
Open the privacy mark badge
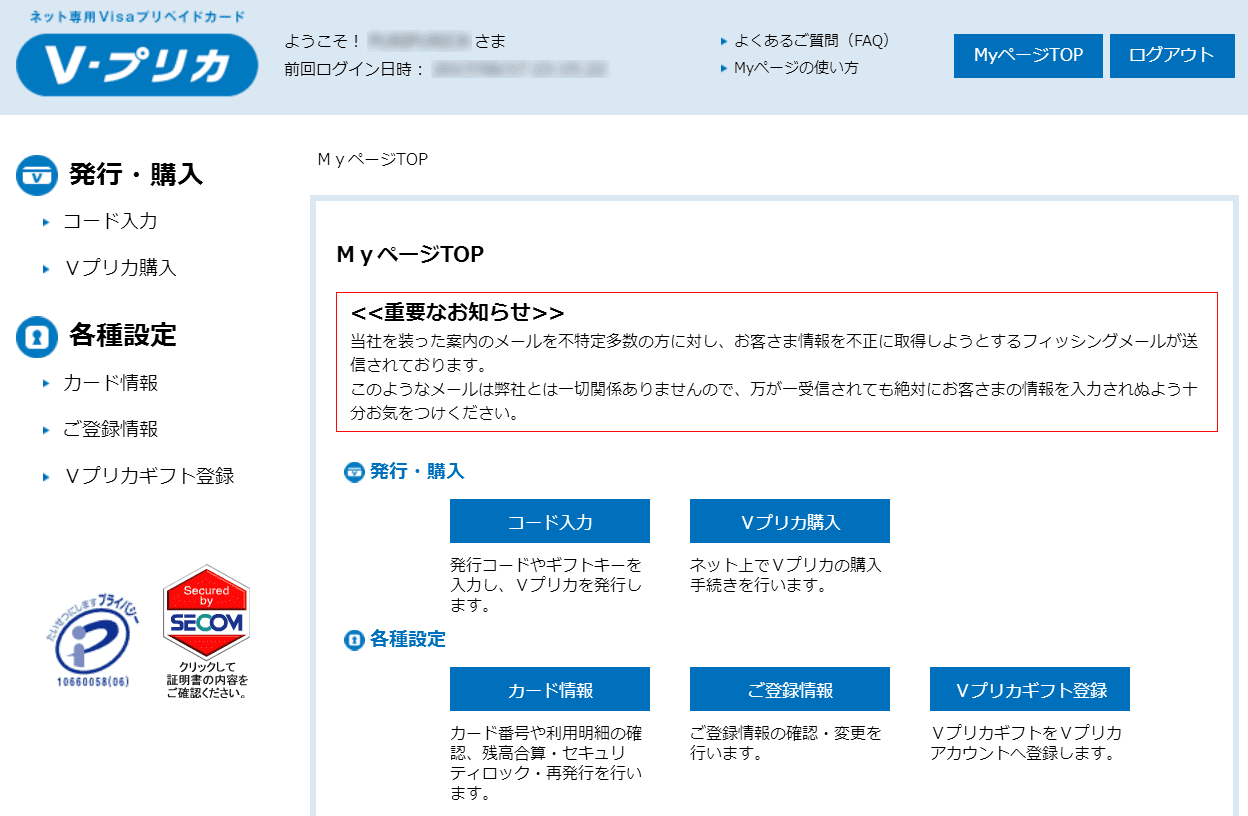[x=92, y=642]
